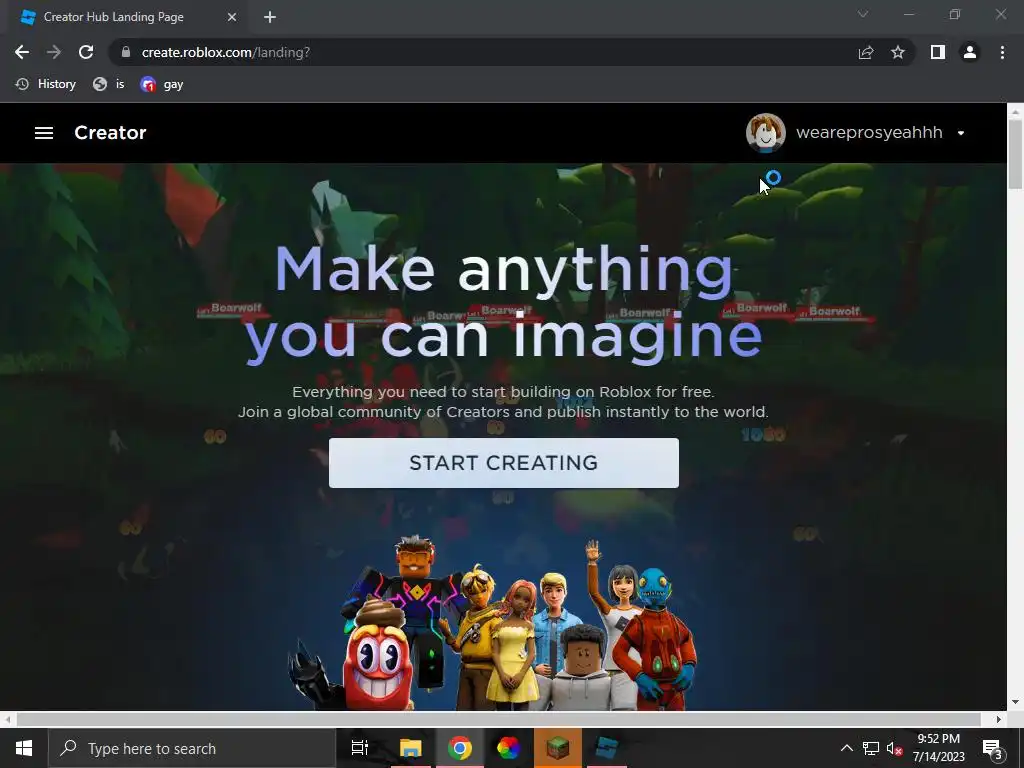Click the horizontal scrollbar right arrow
Image resolution: width=1024 pixels, height=768 pixels.
(x=999, y=719)
